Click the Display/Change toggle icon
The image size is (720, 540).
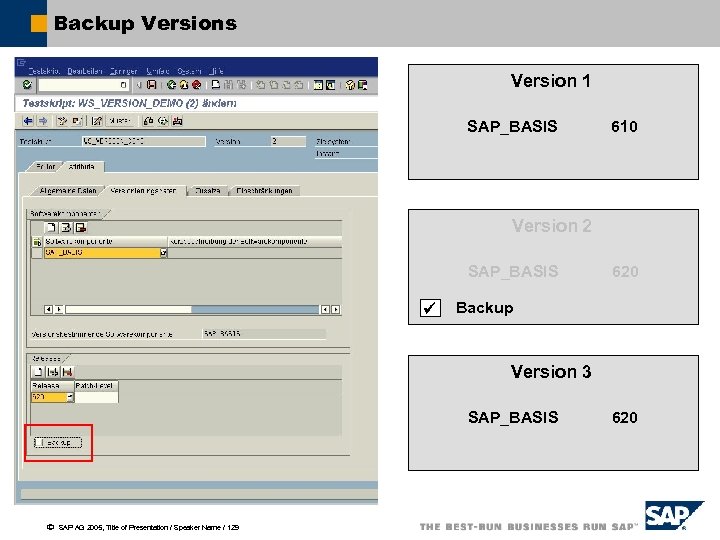(x=62, y=121)
